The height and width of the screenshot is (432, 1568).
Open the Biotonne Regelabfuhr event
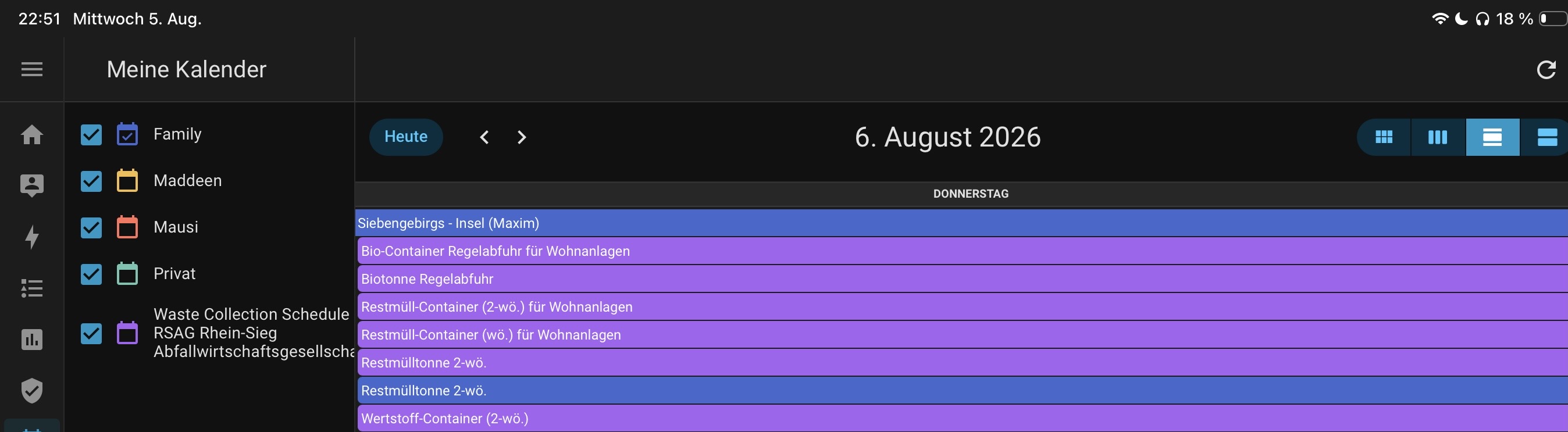[x=963, y=279]
